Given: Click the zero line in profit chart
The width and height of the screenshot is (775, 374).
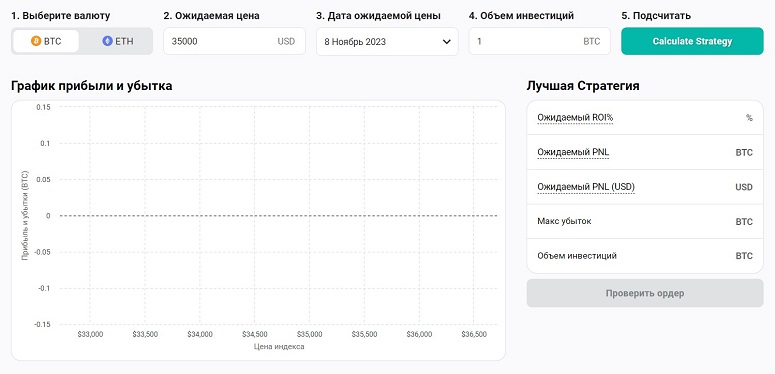Looking at the screenshot, I should point(278,216).
